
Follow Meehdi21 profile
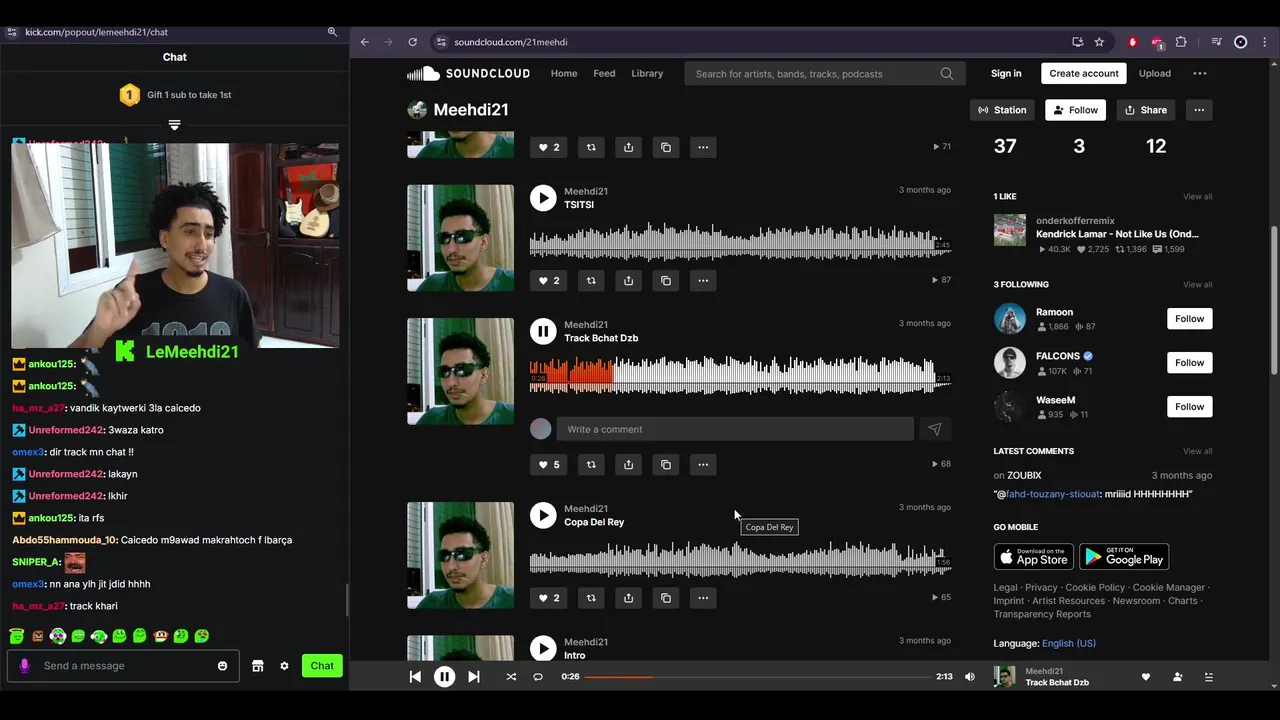coord(1076,110)
